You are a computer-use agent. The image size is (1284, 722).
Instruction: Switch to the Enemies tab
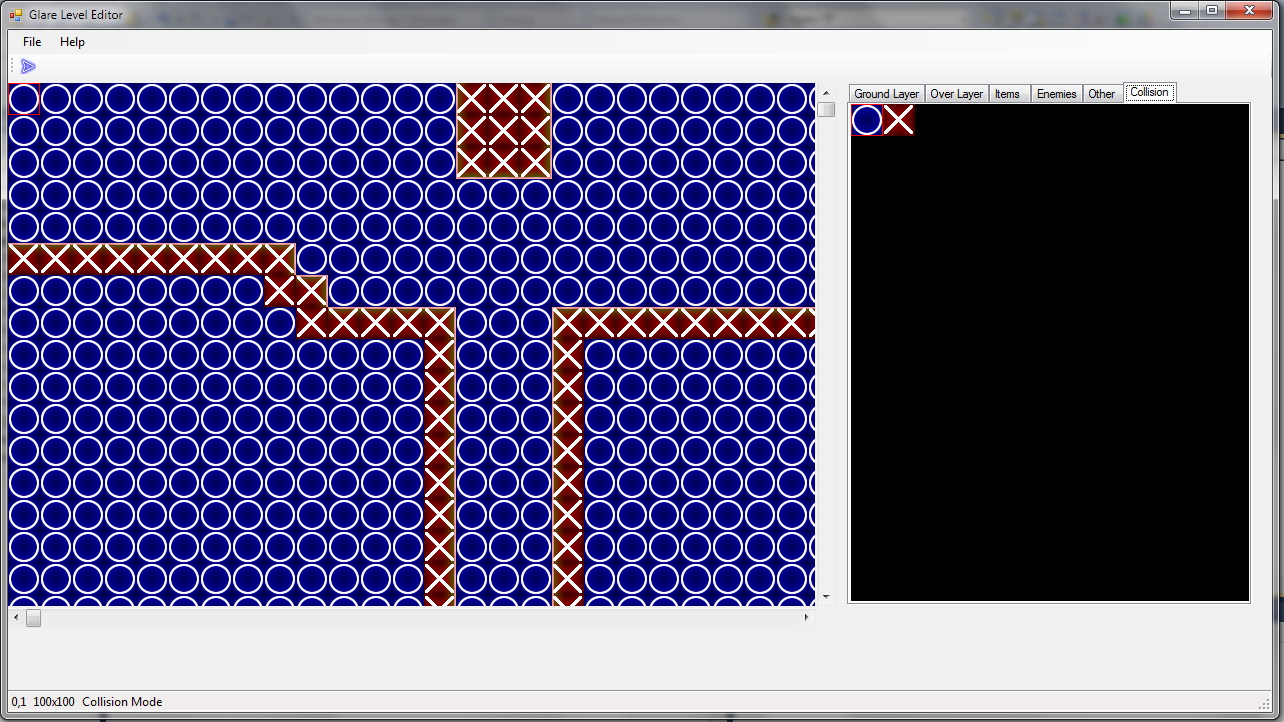[1057, 94]
